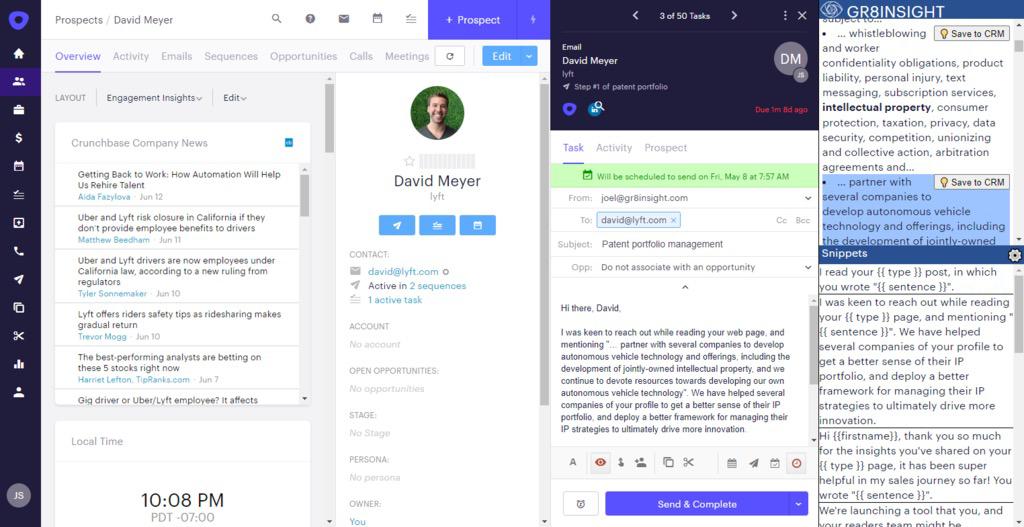Viewport: 1024px width, 527px height.
Task: Open the Prospects people icon in the sidebar
Action: (19, 82)
